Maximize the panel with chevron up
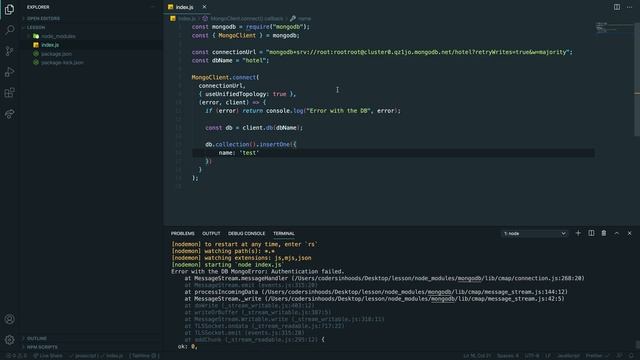The image size is (640, 360). pos(617,233)
